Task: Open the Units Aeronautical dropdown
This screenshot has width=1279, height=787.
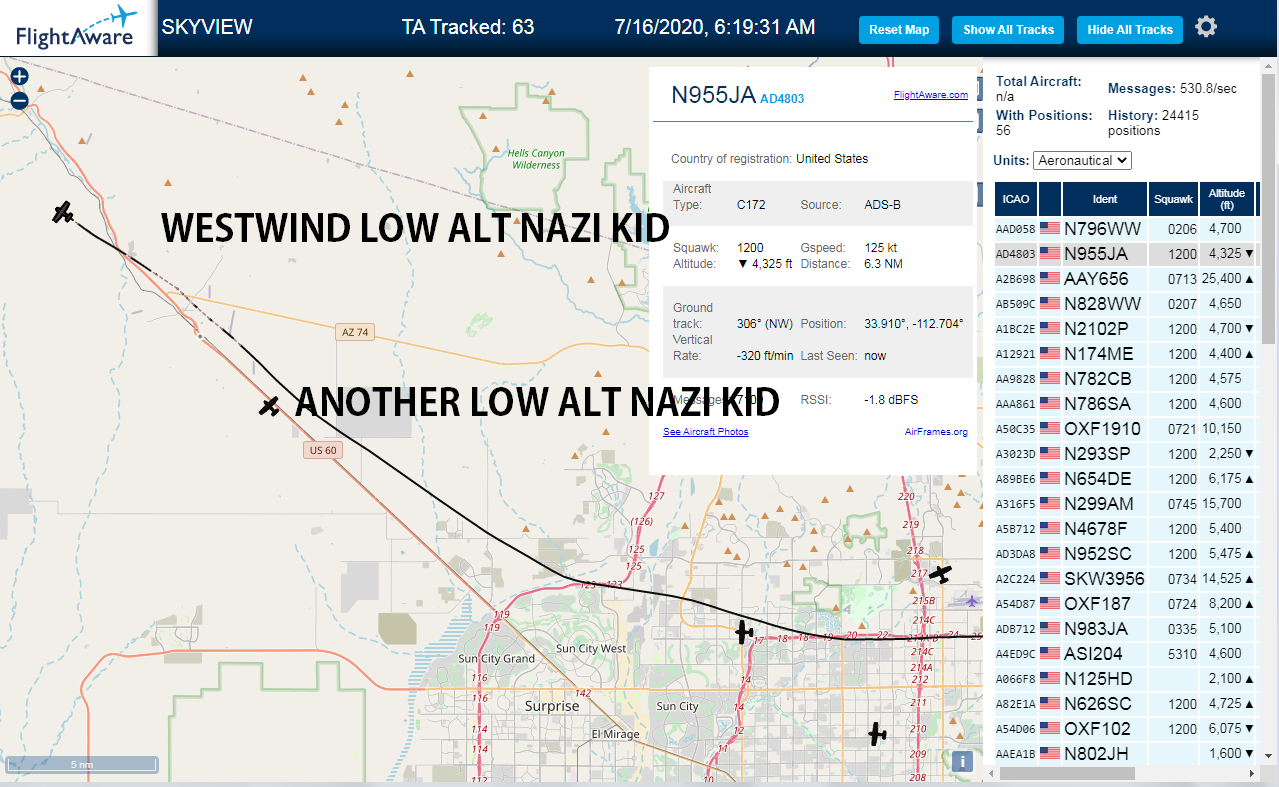Action: (x=1083, y=160)
